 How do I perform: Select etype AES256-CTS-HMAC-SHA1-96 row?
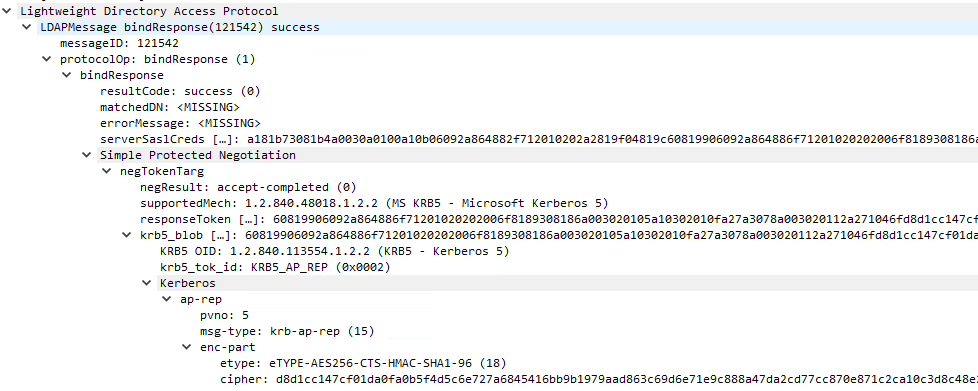pyautogui.click(x=363, y=363)
